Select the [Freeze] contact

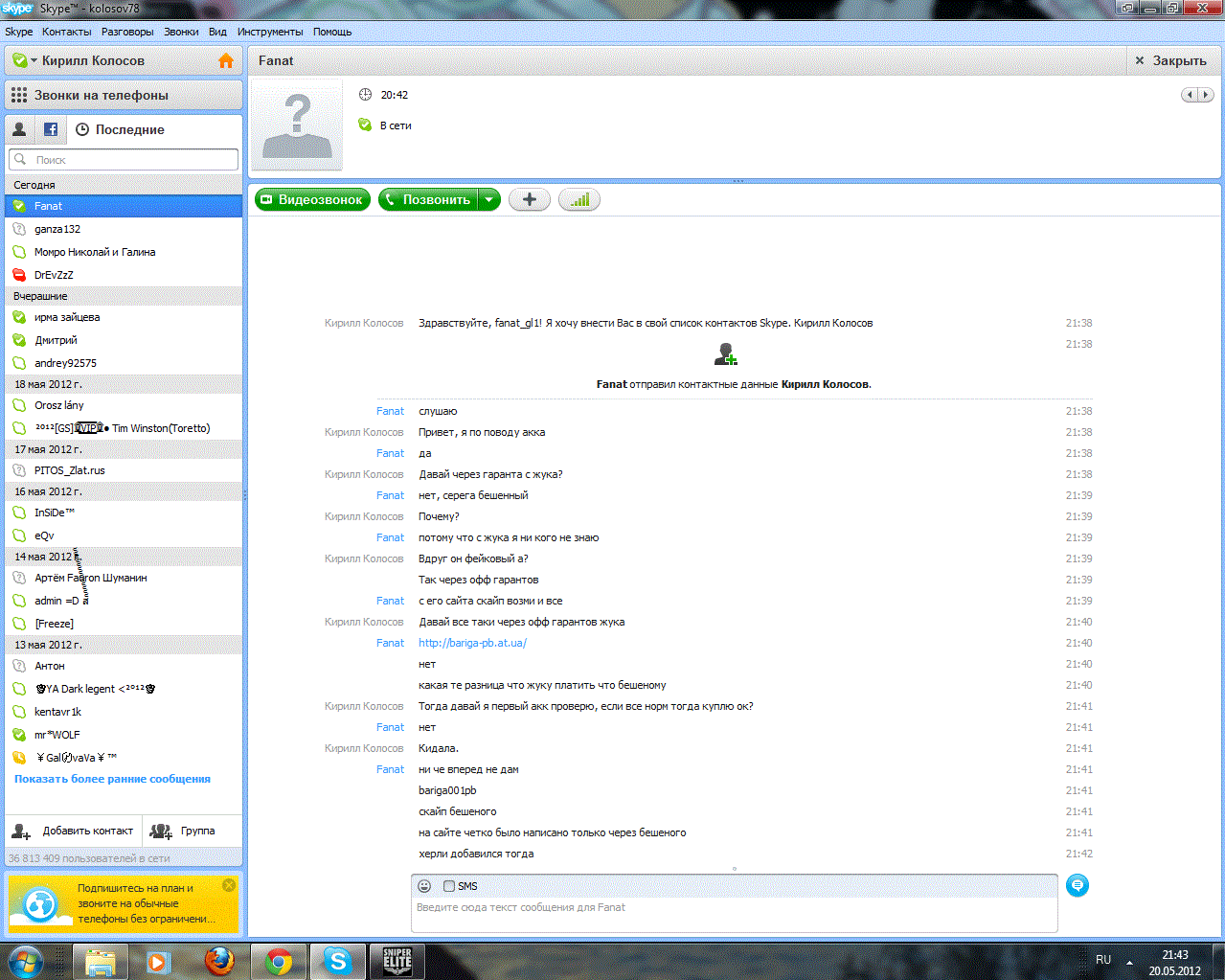pos(124,624)
